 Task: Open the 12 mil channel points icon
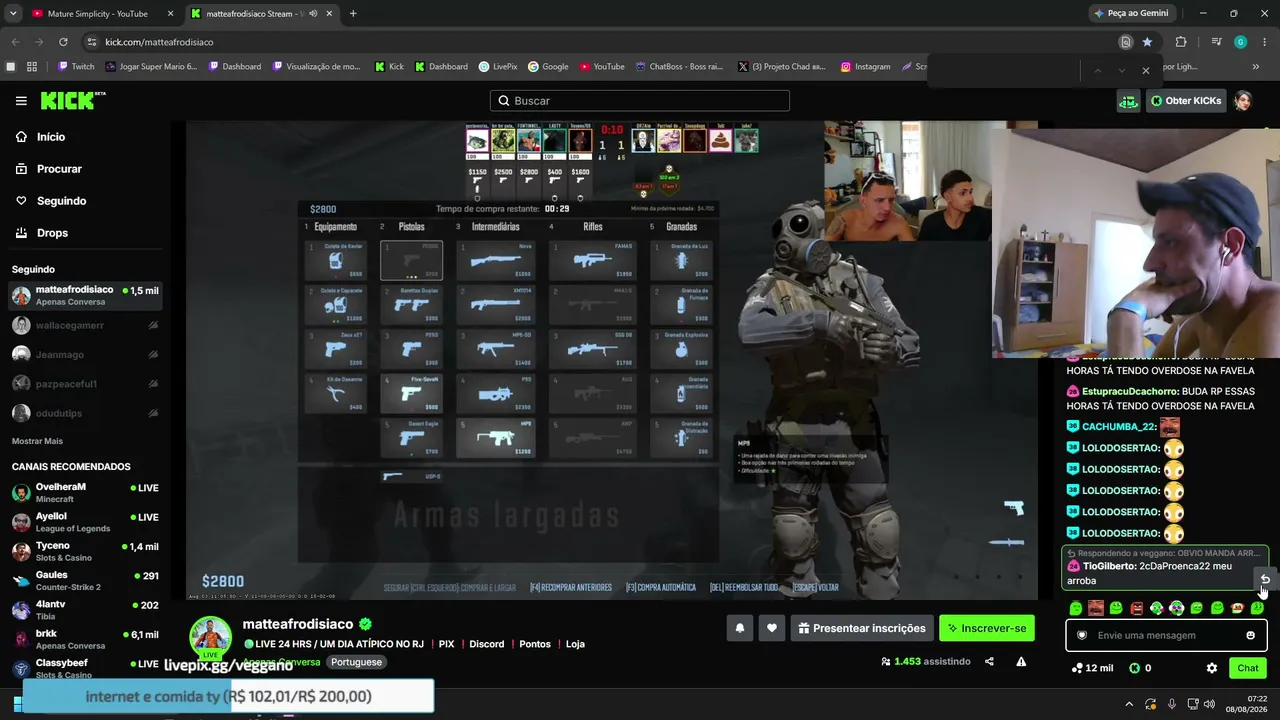coord(1077,668)
